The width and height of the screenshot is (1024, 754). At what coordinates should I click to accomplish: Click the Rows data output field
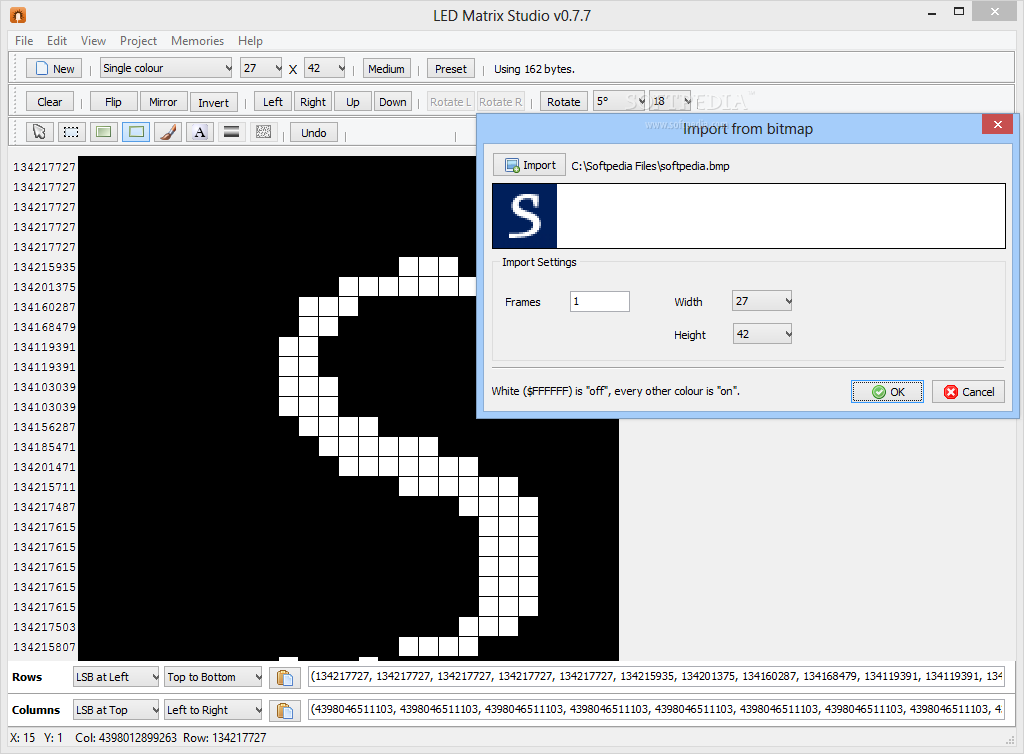click(656, 677)
